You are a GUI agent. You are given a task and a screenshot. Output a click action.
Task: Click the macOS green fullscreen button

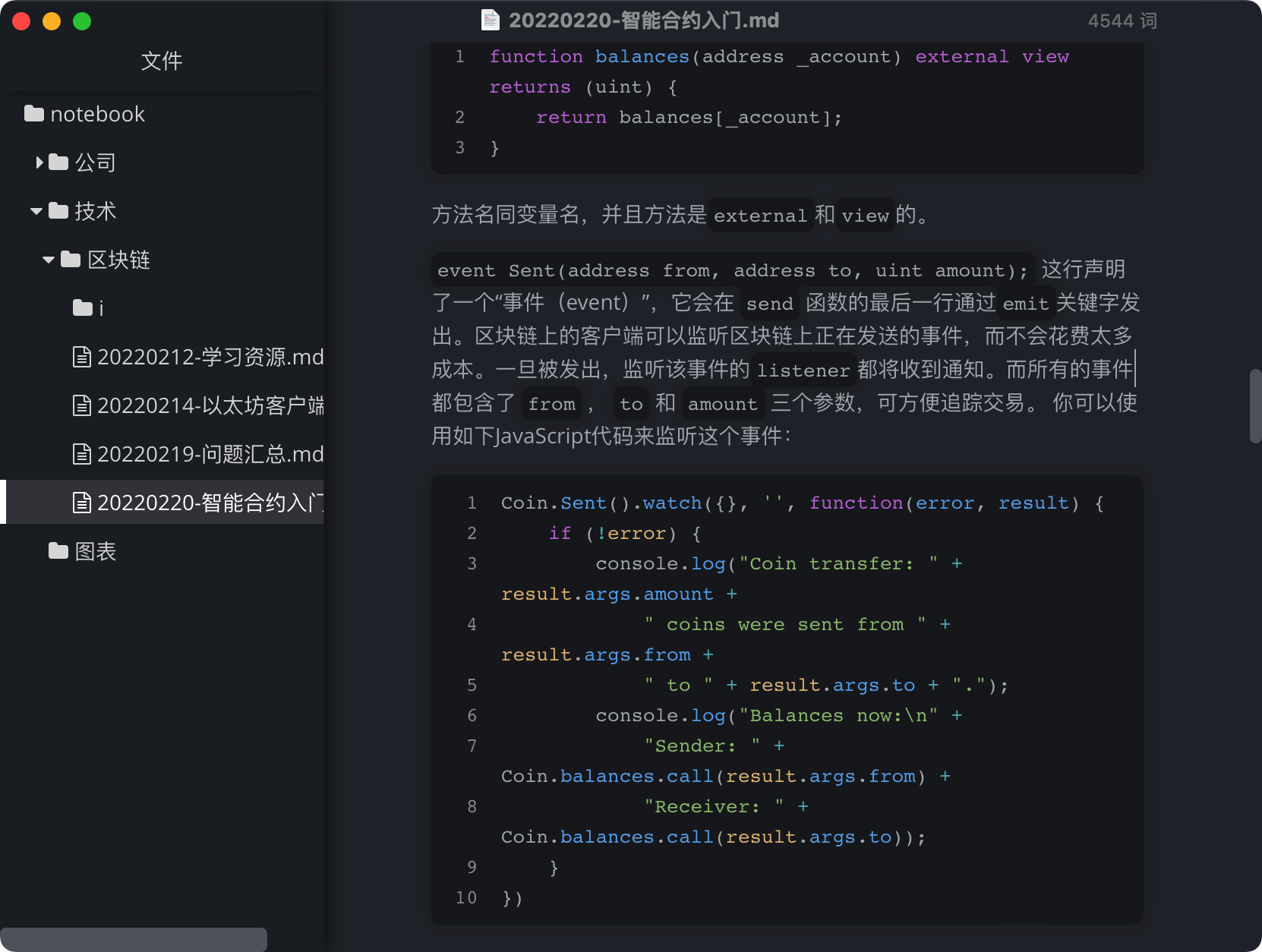(x=82, y=21)
